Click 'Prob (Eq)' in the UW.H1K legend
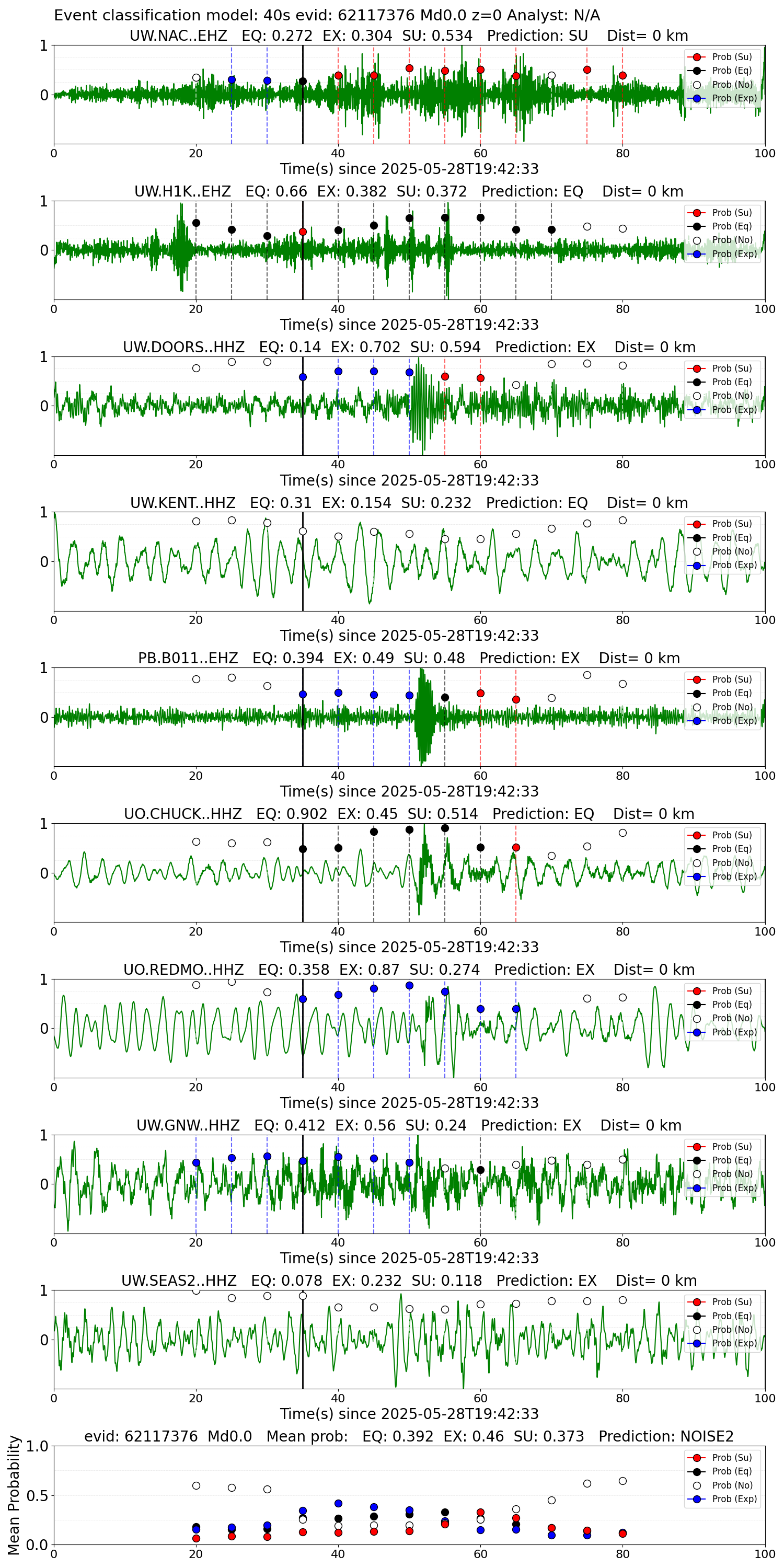This screenshot has width=784, height=1568. pyautogui.click(x=732, y=226)
